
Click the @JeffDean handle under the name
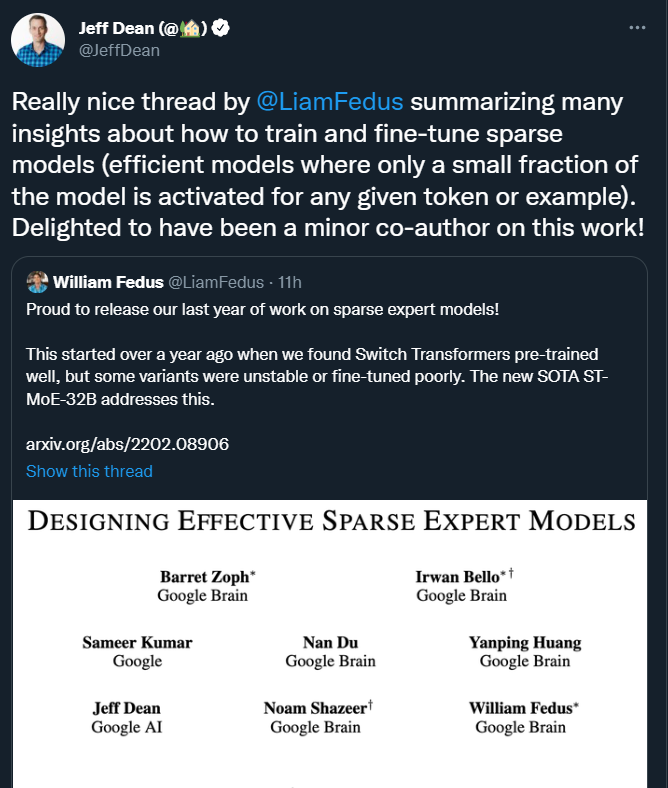(119, 50)
